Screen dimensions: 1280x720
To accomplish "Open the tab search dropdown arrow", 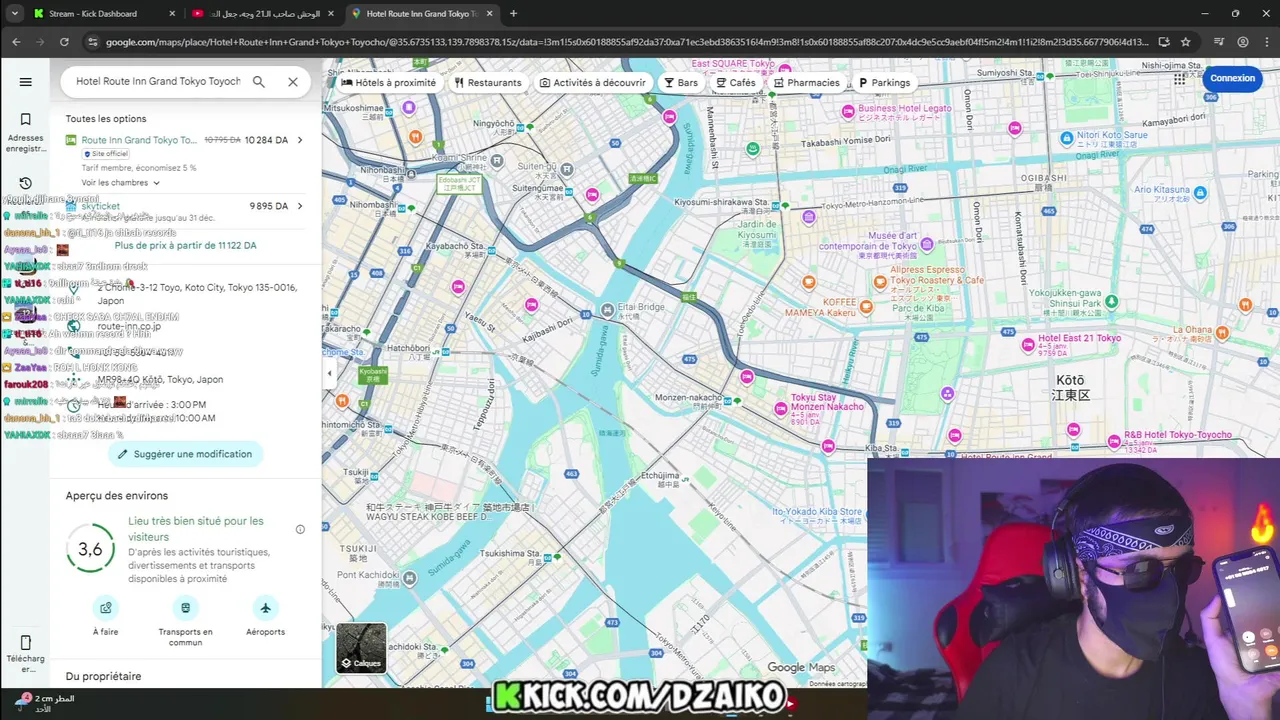I will pos(14,14).
